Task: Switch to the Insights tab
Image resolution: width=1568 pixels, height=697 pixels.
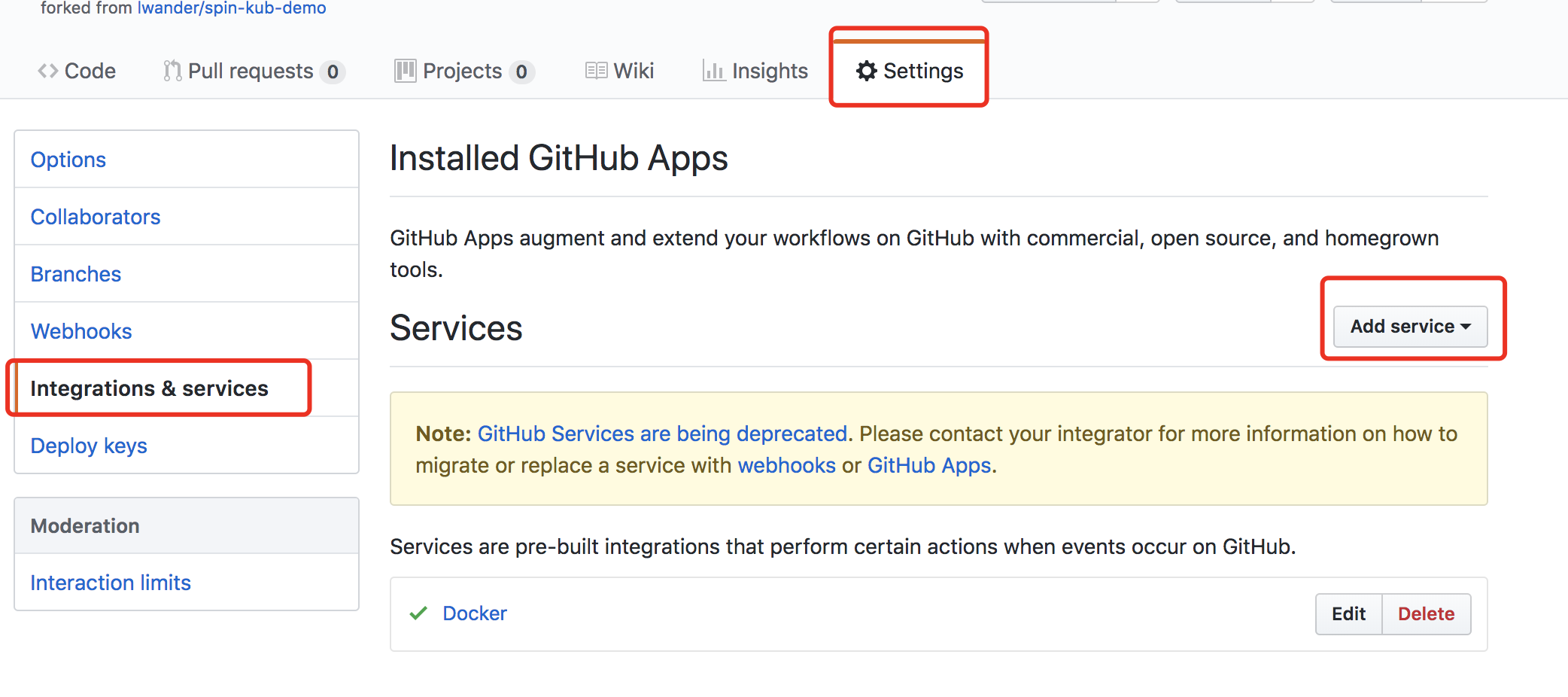Action: pyautogui.click(x=769, y=71)
